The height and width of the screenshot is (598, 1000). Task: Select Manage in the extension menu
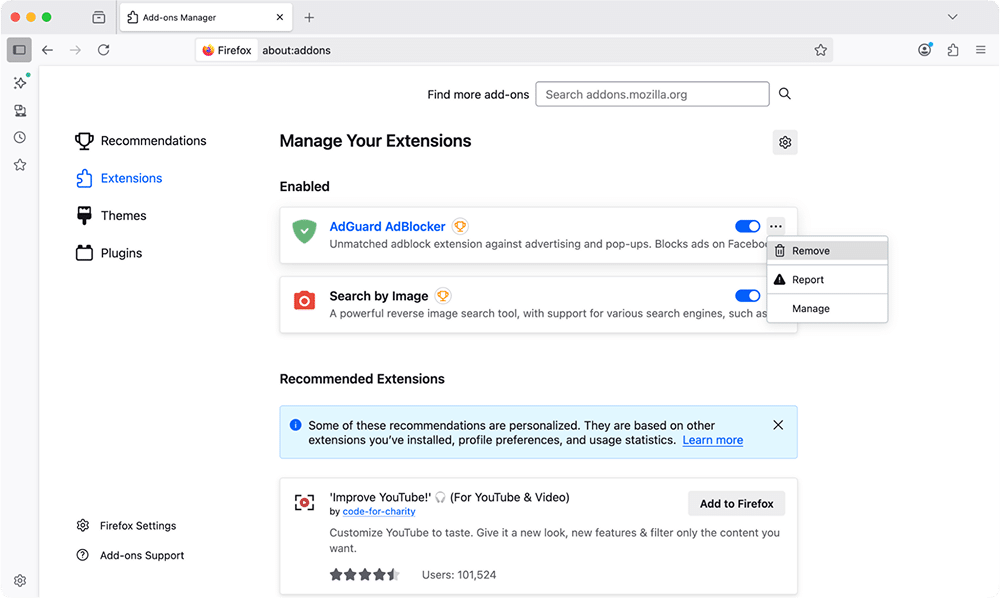coord(811,309)
